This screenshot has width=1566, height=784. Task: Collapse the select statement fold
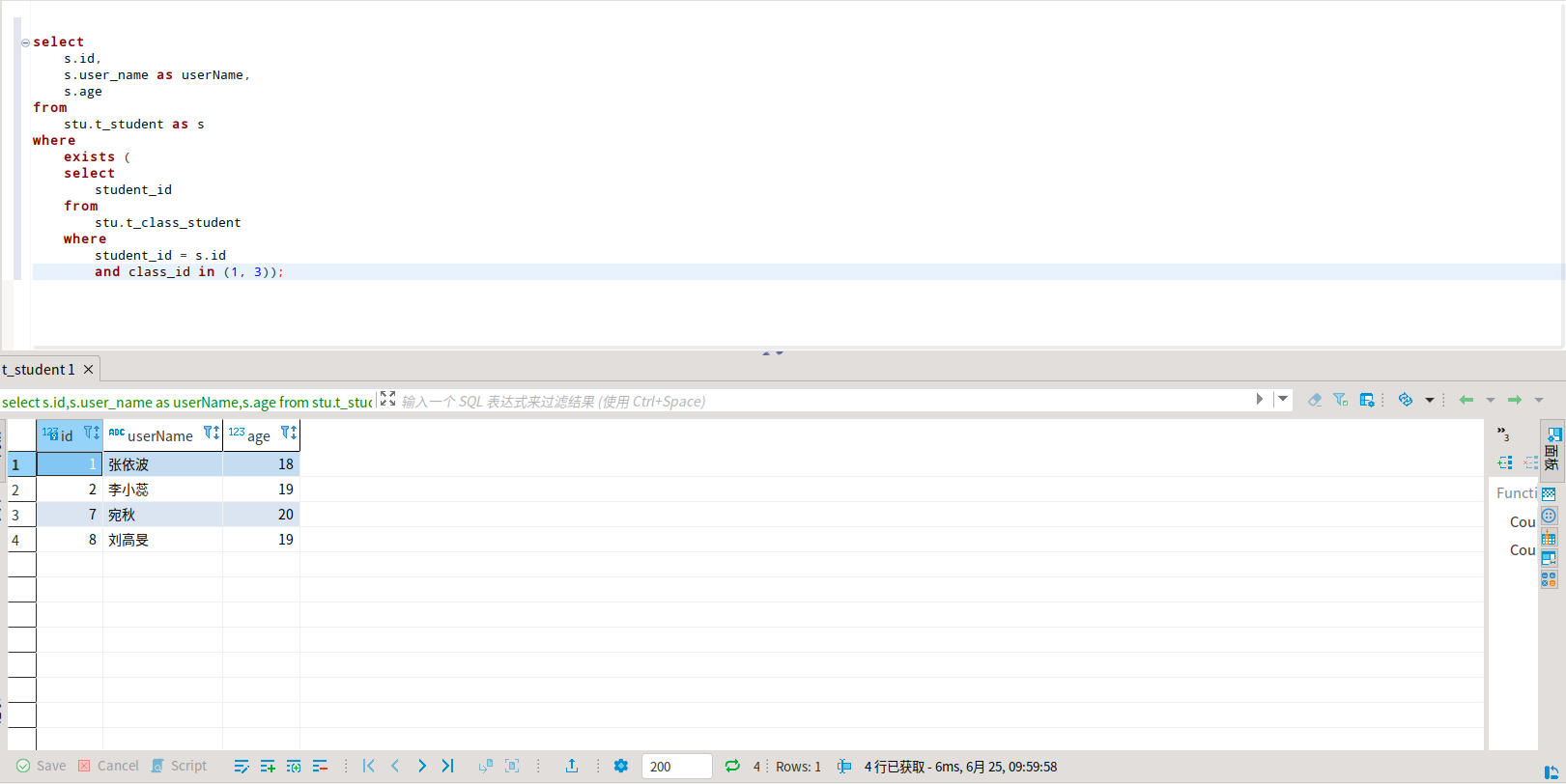(25, 42)
